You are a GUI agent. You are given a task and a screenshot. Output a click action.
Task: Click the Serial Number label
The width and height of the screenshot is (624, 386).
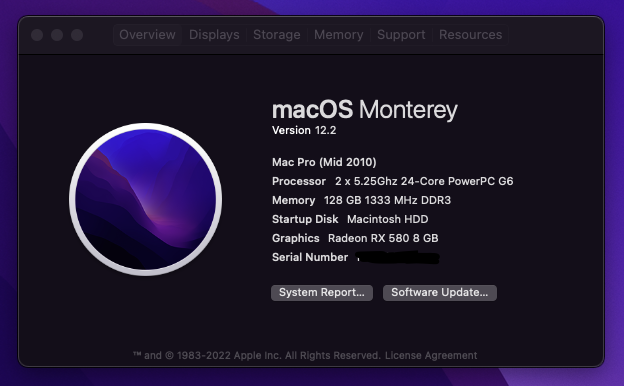coord(310,257)
